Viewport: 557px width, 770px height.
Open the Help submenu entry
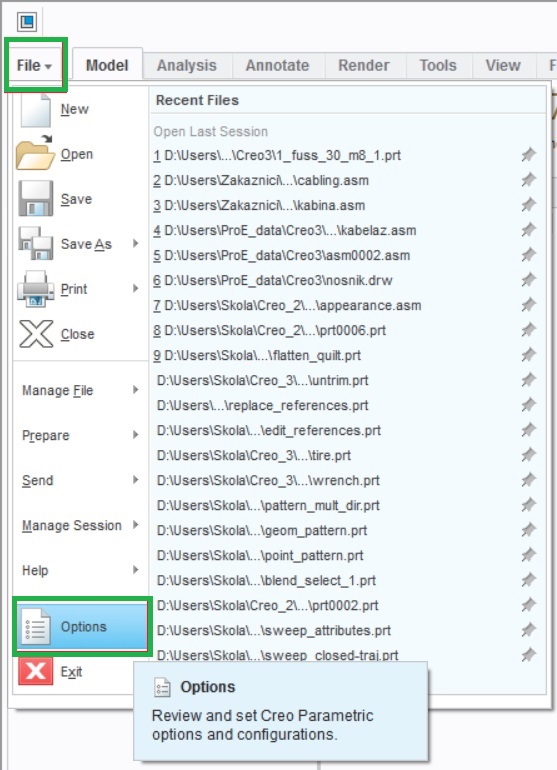[x=81, y=570]
